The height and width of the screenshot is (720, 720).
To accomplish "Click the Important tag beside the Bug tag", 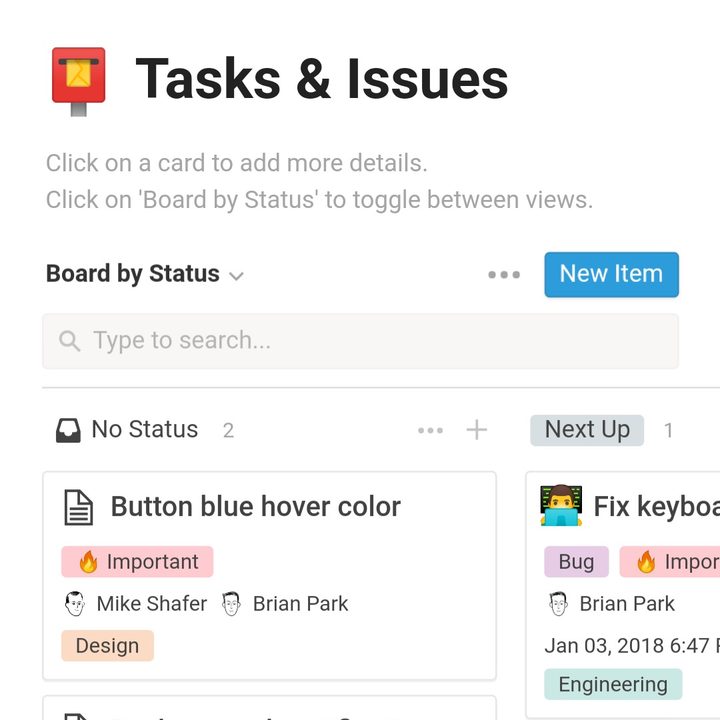I will pyautogui.click(x=670, y=562).
